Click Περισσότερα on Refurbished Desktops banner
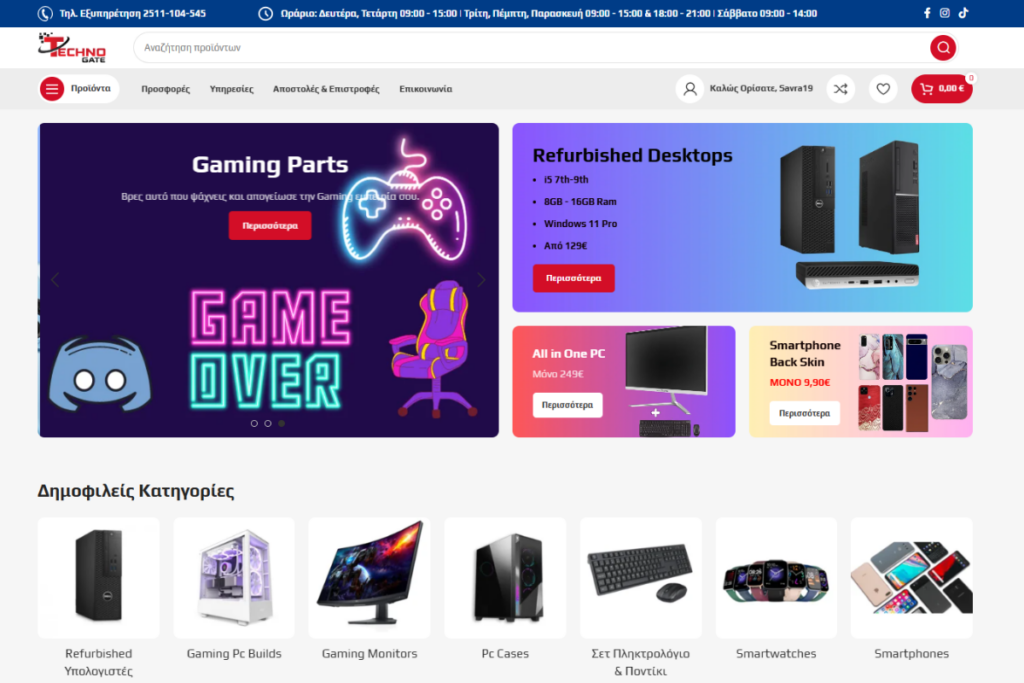The height and width of the screenshot is (683, 1024). (x=573, y=278)
